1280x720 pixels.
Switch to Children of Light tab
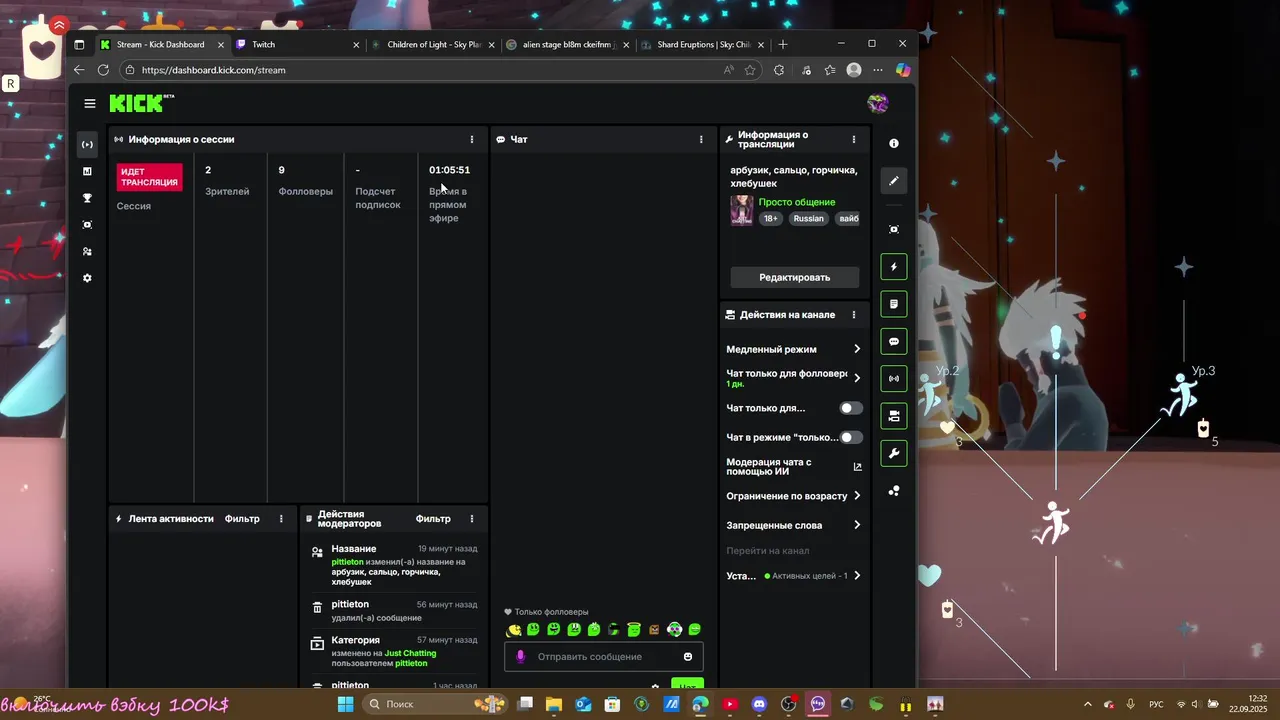430,44
